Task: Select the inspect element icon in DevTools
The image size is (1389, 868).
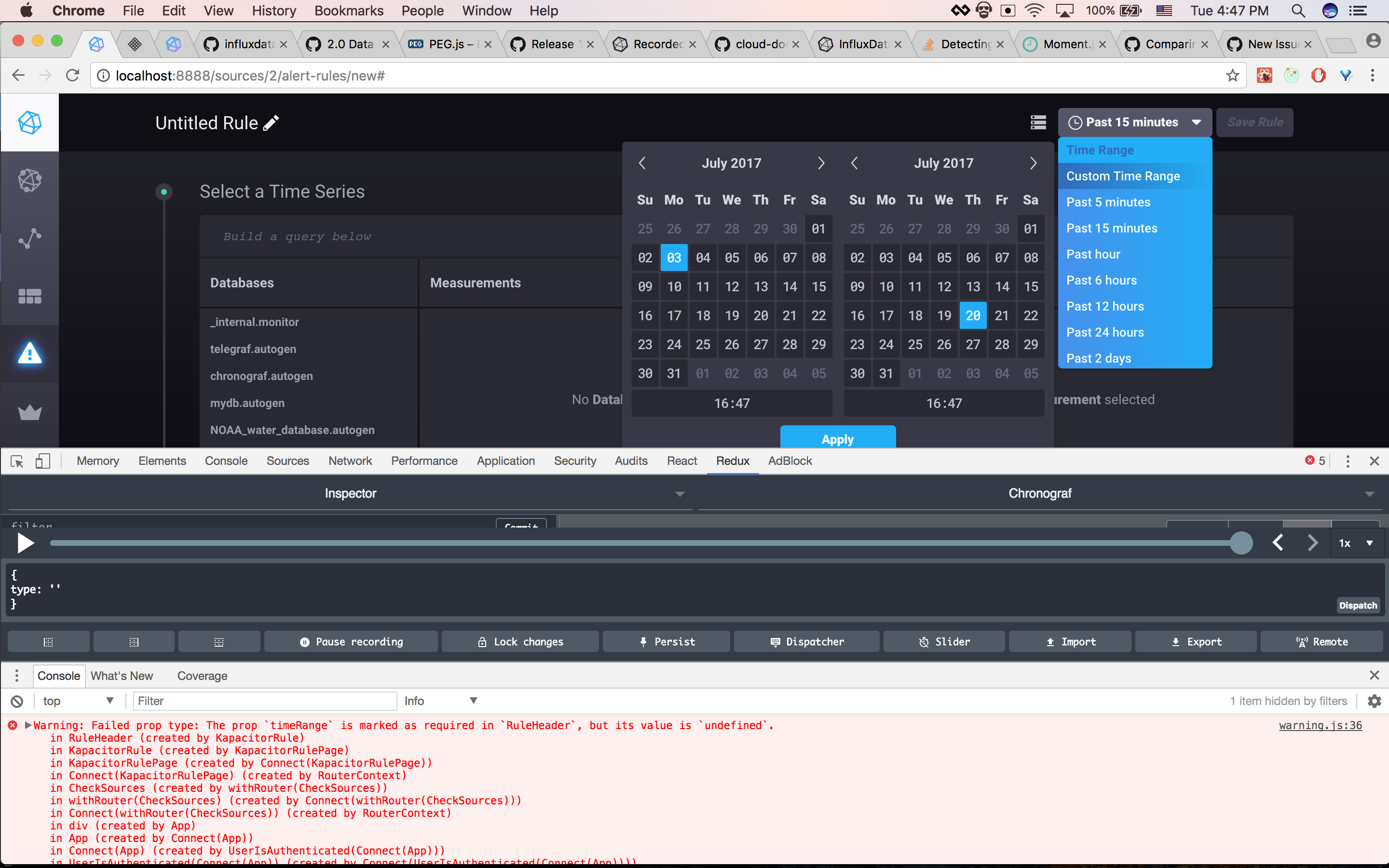Action: click(17, 461)
